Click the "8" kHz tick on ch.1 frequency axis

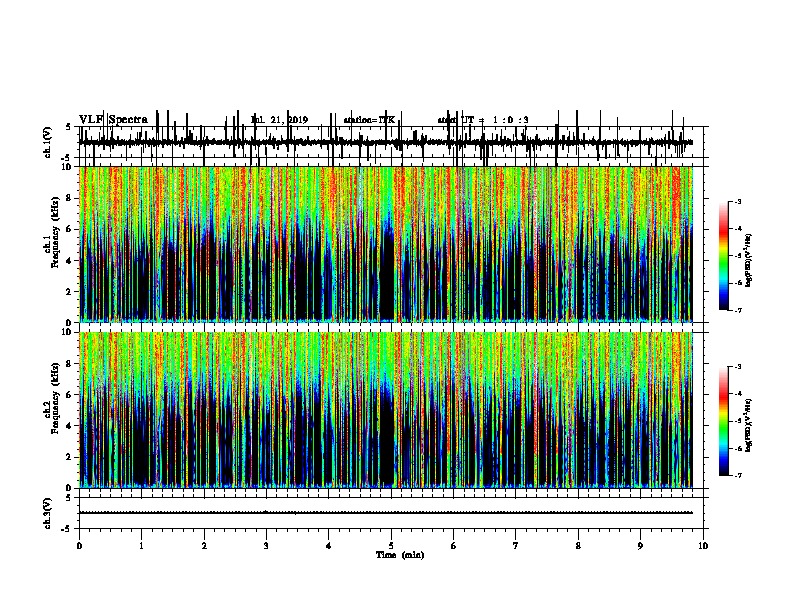(x=70, y=198)
